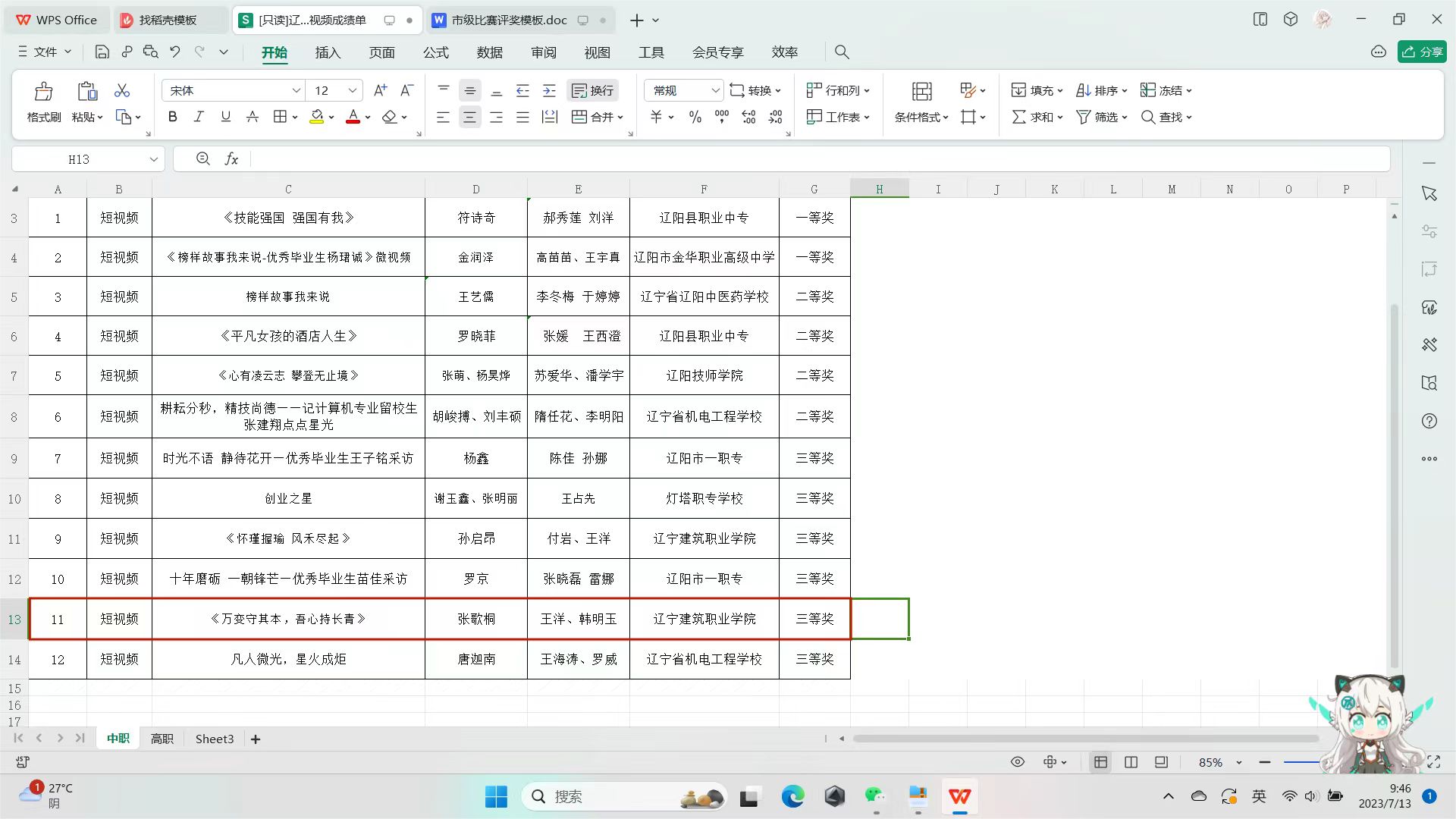Open the 视图 ribbon tab
Viewport: 1456px width, 819px height.
[598, 52]
